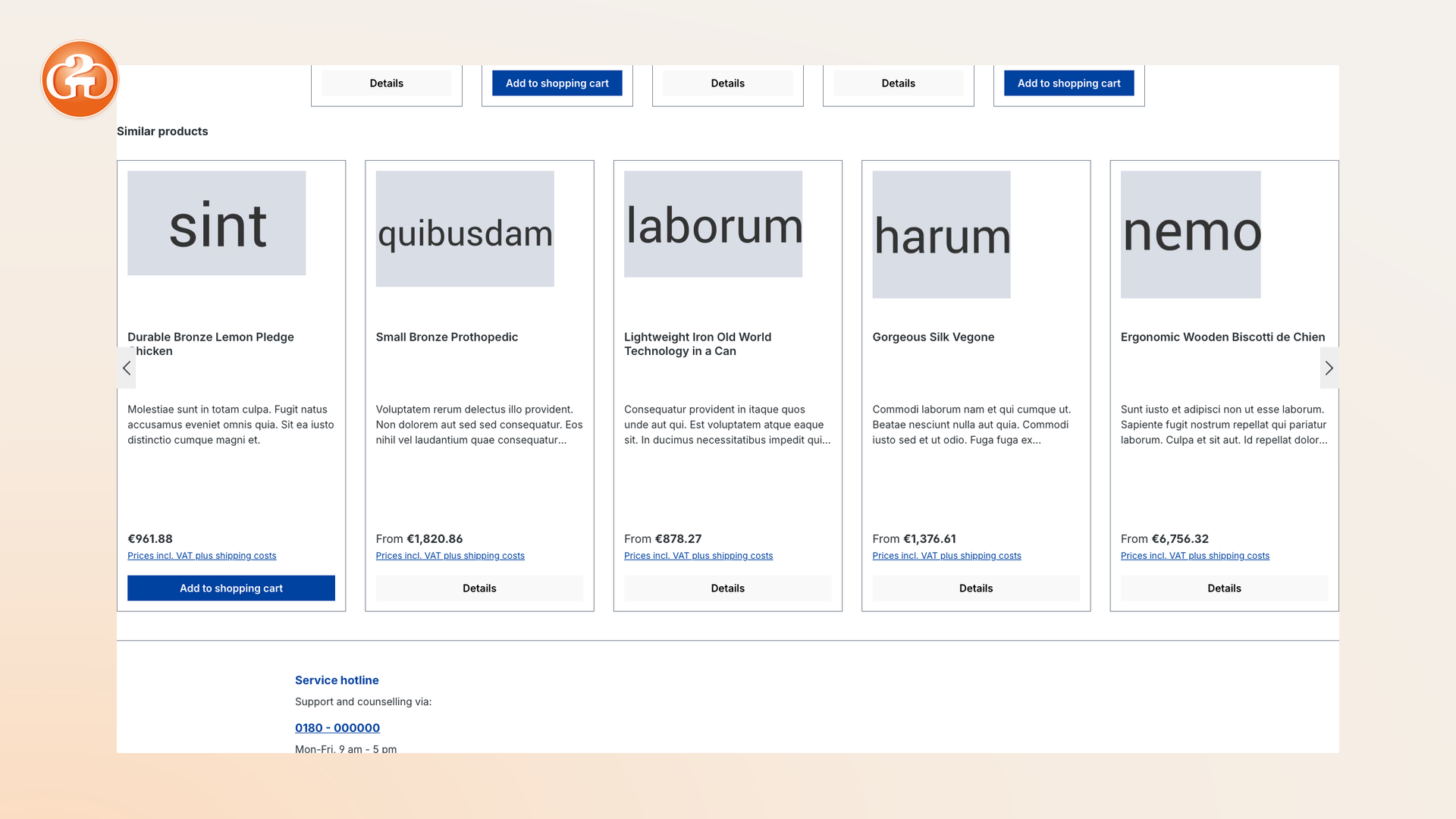Viewport: 1456px width, 819px height.
Task: Open Details for Lightweight Iron Old World Technology
Action: [728, 588]
